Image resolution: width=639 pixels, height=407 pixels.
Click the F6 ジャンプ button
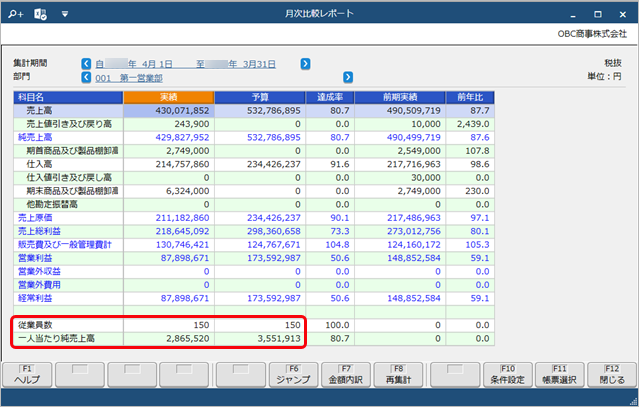click(293, 374)
